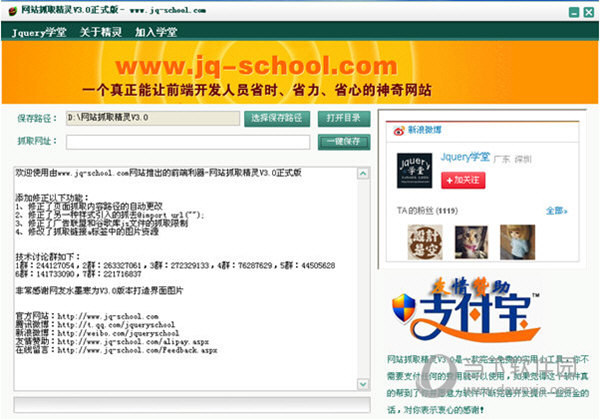Click the progress bar at bottom
This screenshot has height=419, width=600.
tap(192, 405)
